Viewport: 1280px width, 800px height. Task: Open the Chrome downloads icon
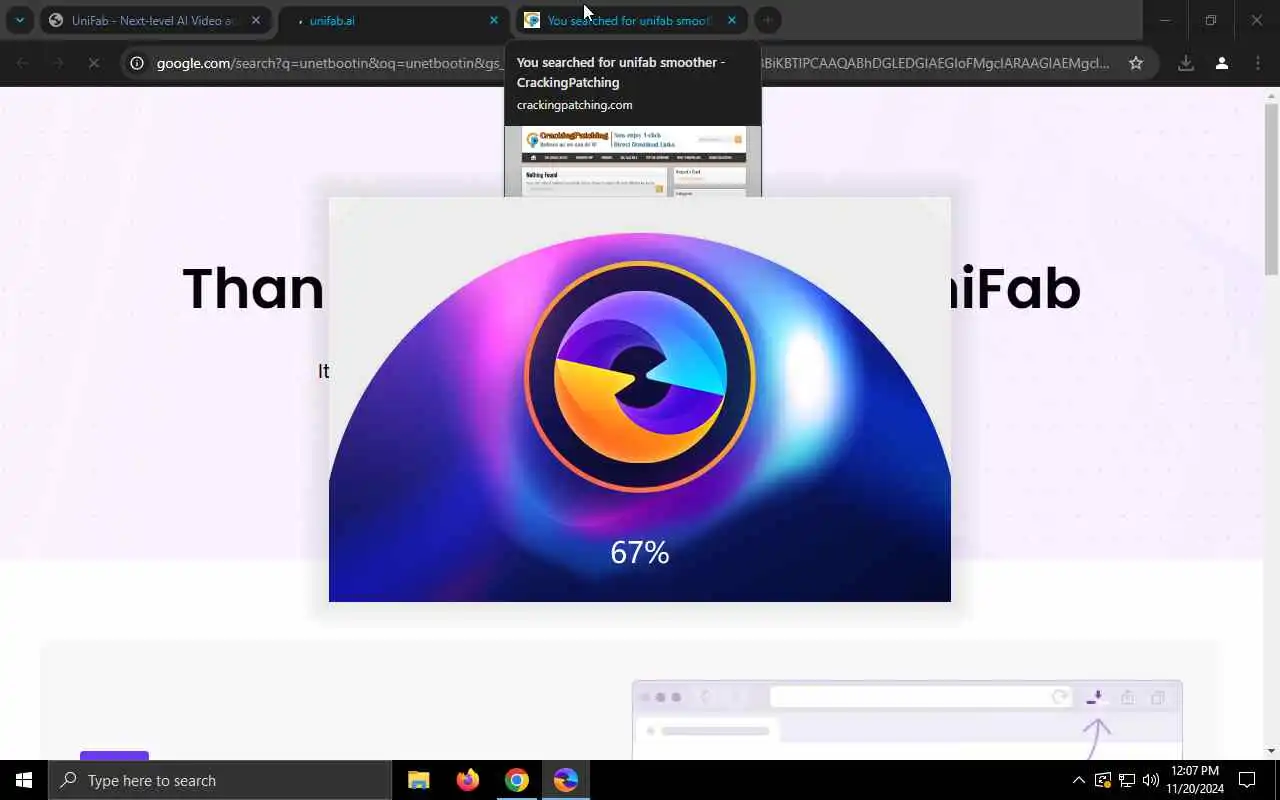(1186, 63)
